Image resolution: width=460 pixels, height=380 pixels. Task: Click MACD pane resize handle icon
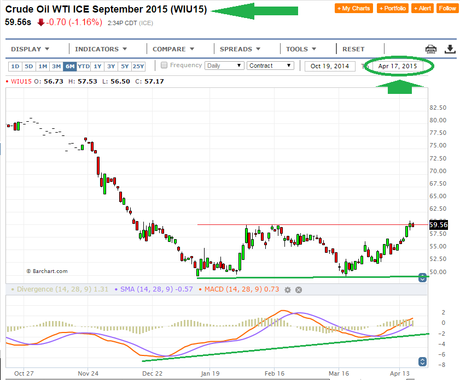coord(422,362)
